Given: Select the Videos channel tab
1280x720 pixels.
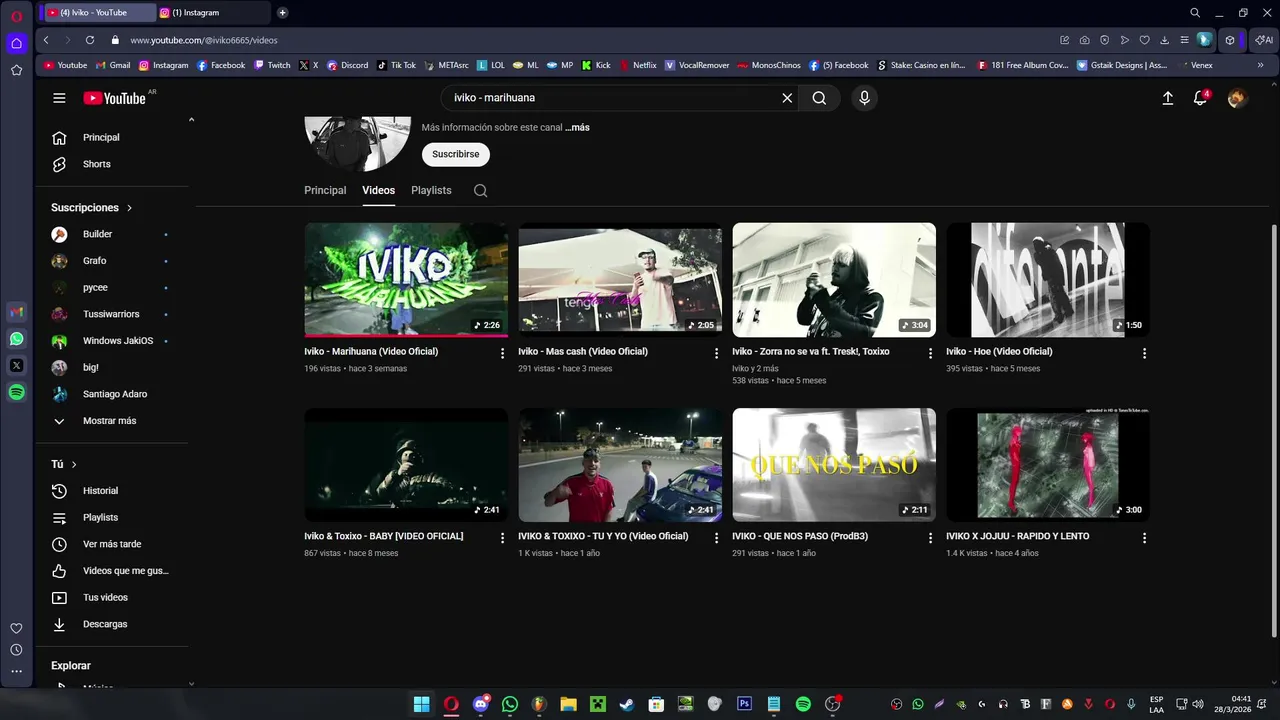Looking at the screenshot, I should (x=378, y=190).
